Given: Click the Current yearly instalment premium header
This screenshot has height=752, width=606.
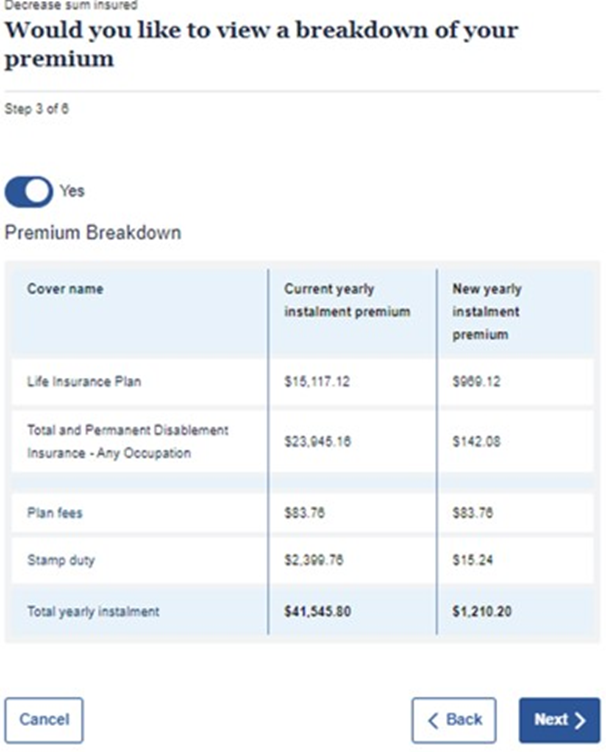Looking at the screenshot, I should point(347,300).
